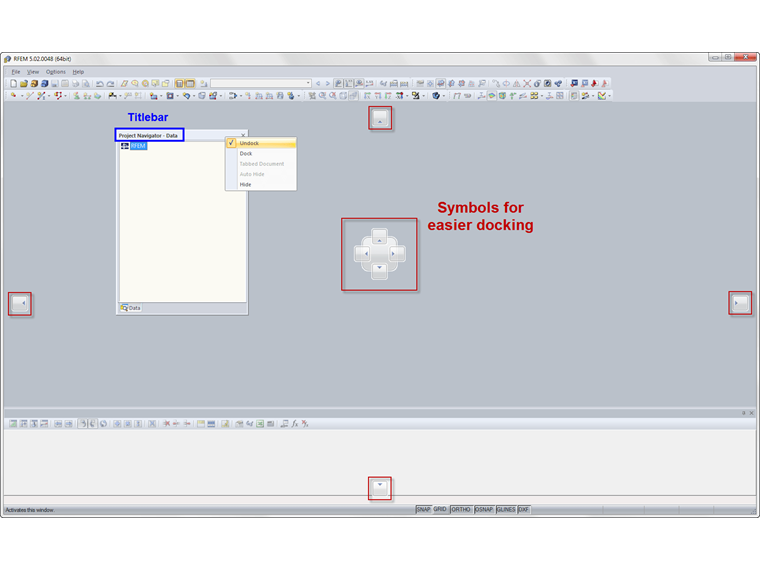Choose Dock from the context menu

coord(261,154)
